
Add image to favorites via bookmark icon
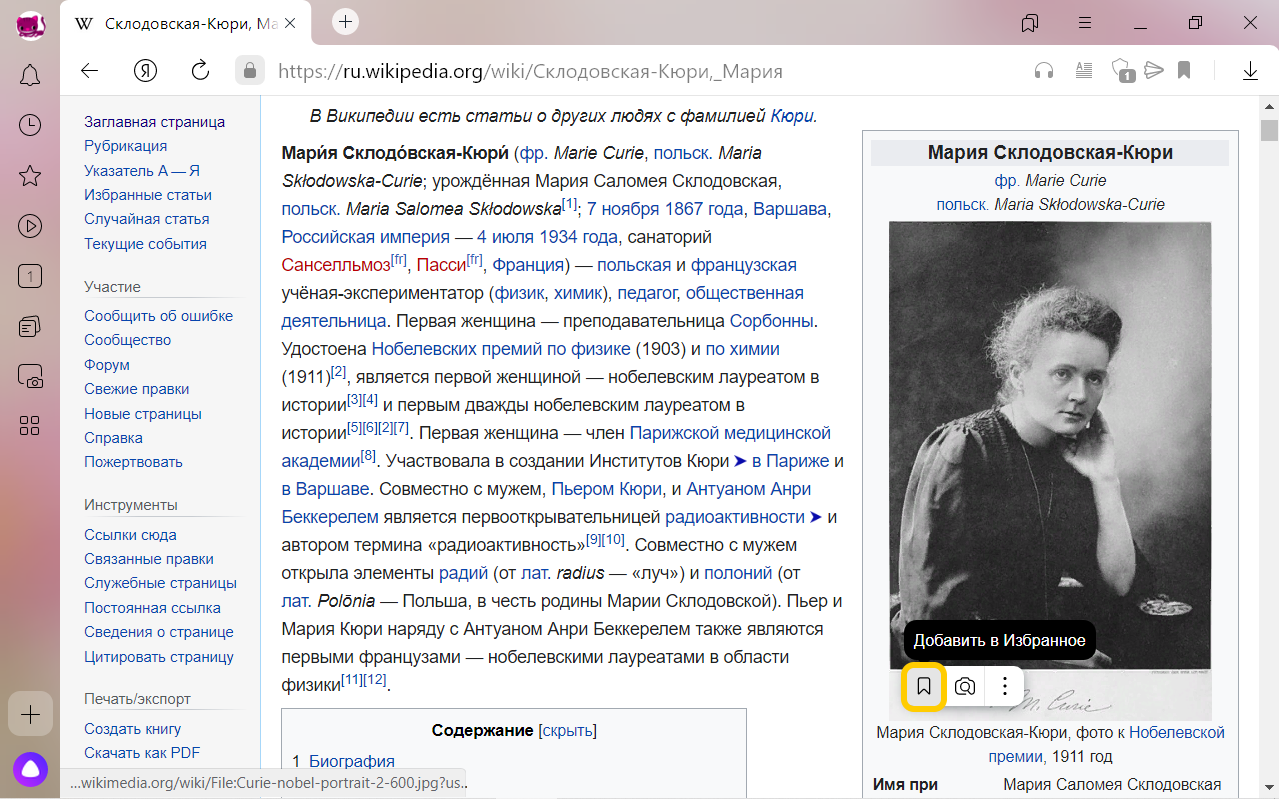pyautogui.click(x=924, y=686)
